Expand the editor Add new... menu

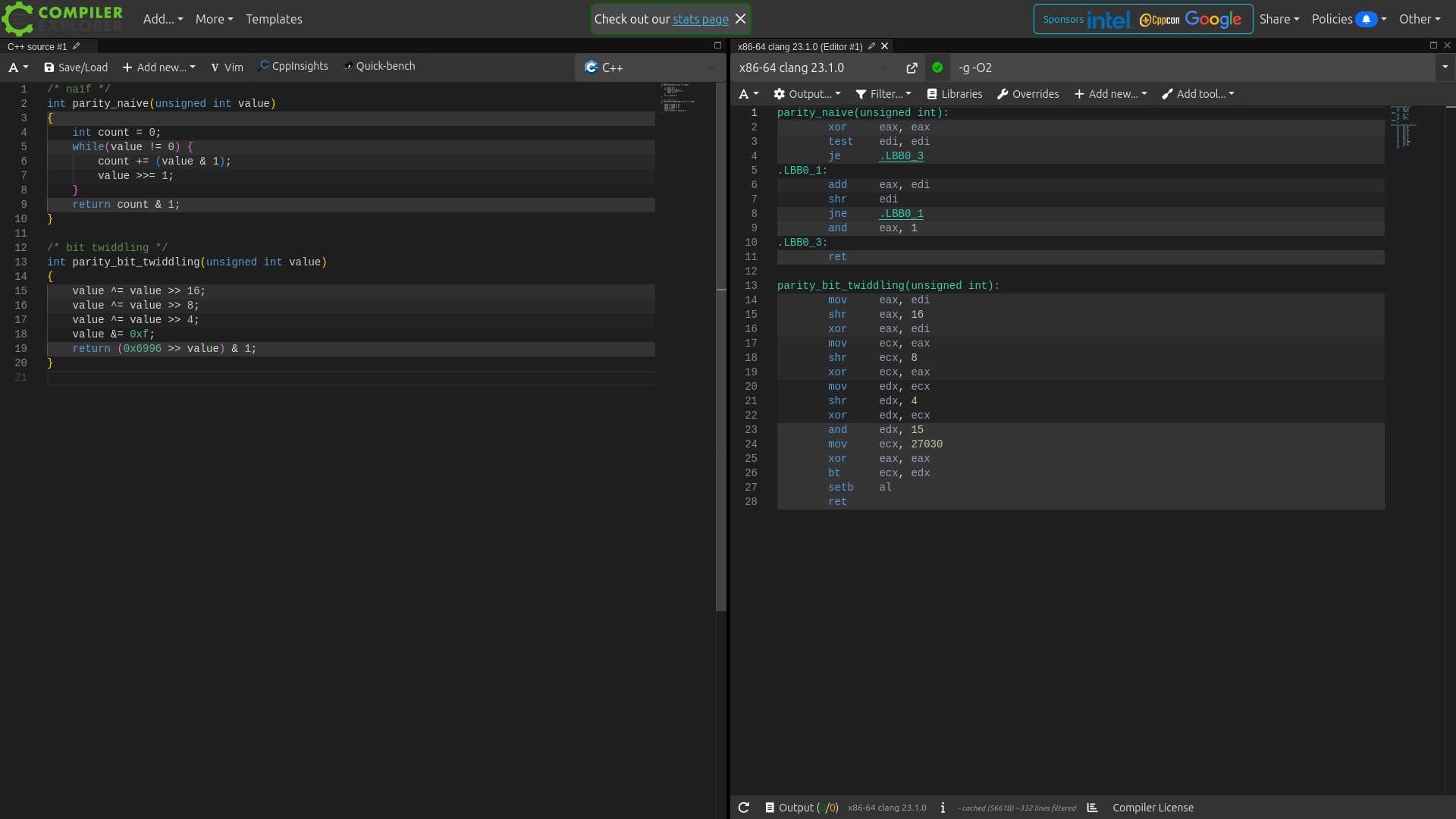tap(158, 67)
